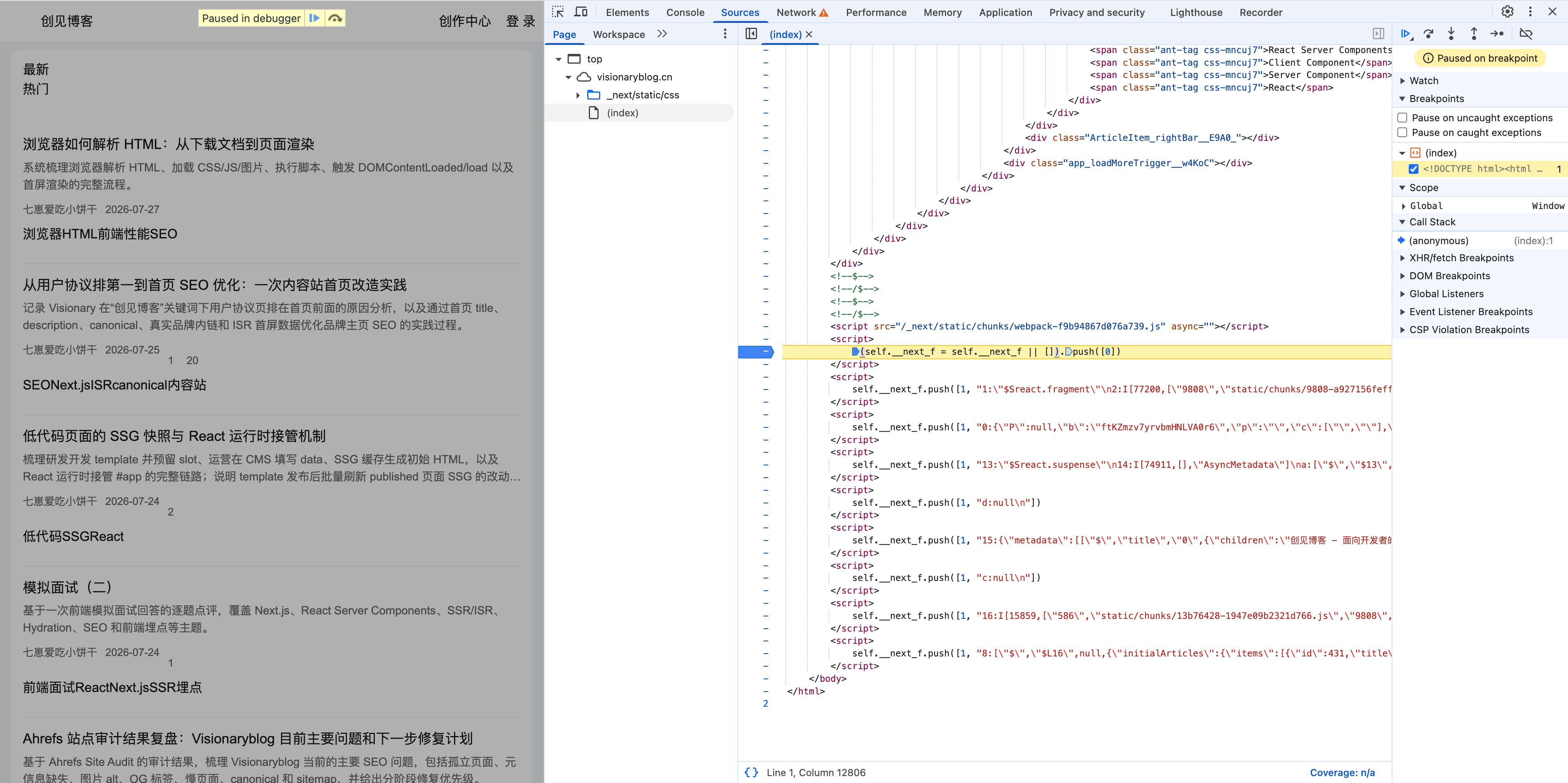Show more navigator tabs chevron

[662, 34]
